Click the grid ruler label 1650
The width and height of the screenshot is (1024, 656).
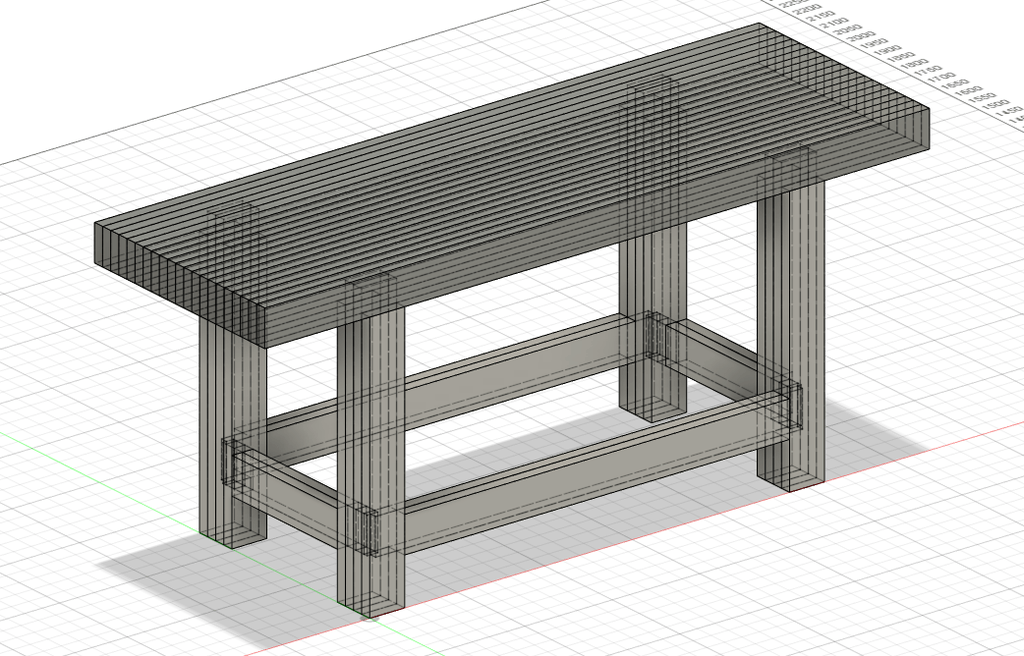click(955, 84)
